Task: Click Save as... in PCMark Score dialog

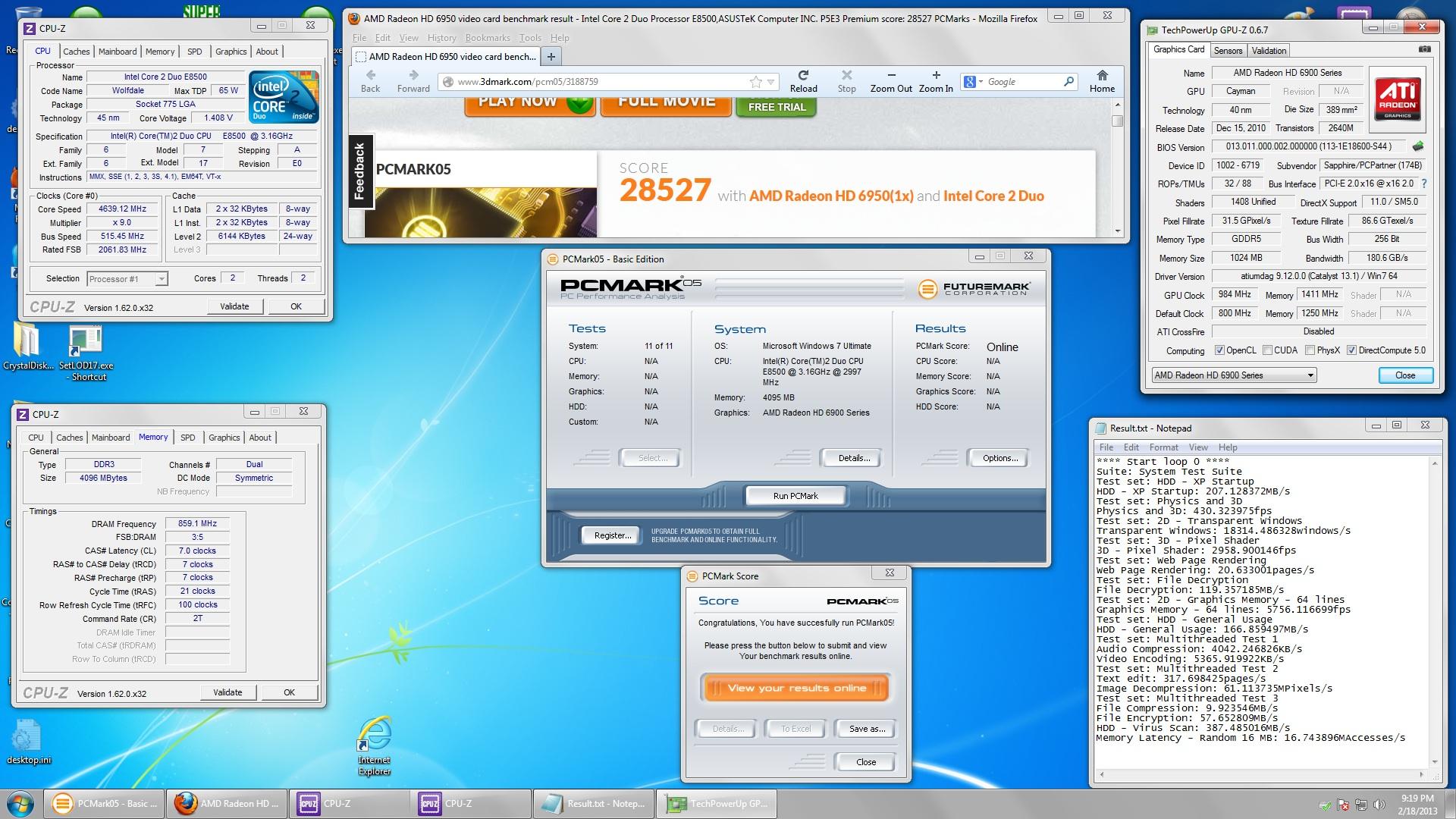Action: 867,729
